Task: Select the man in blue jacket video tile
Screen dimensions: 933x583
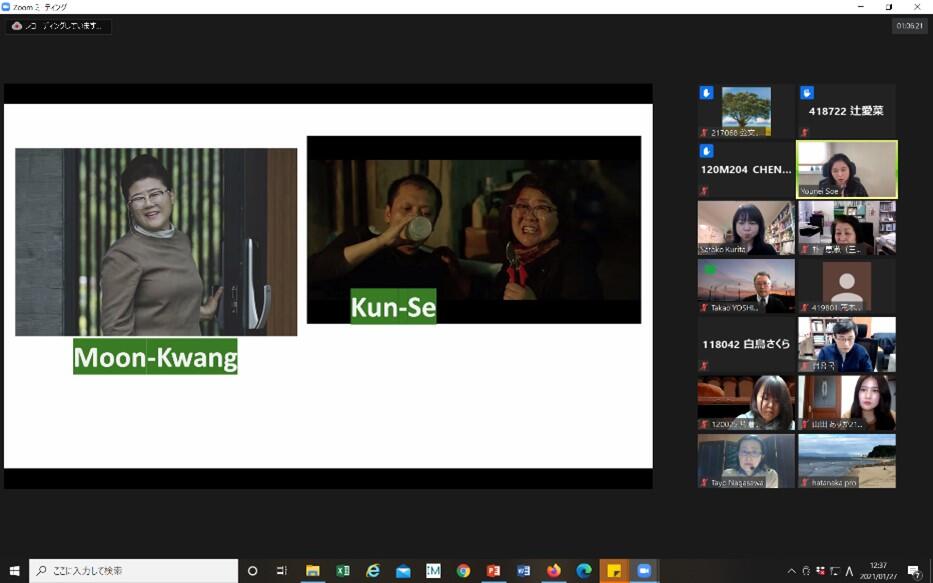Action: coord(847,344)
